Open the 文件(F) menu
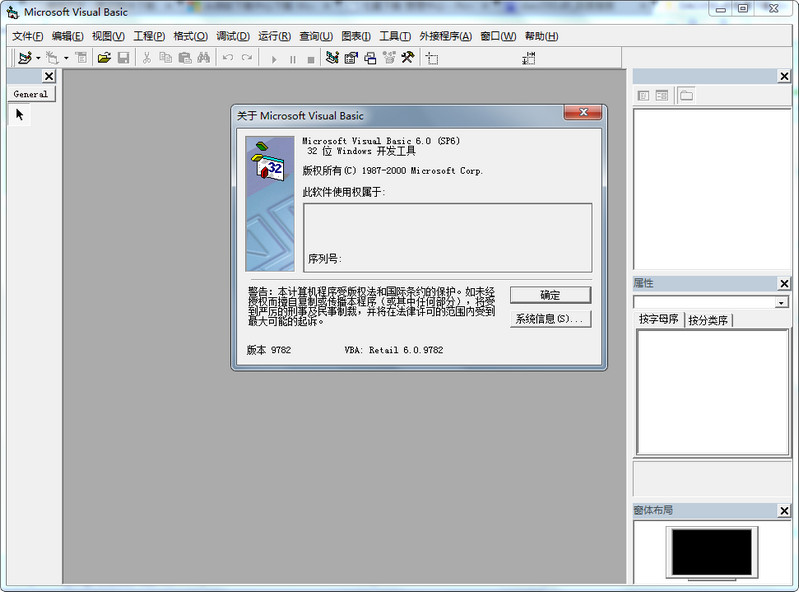The width and height of the screenshot is (799, 592). click(x=28, y=36)
